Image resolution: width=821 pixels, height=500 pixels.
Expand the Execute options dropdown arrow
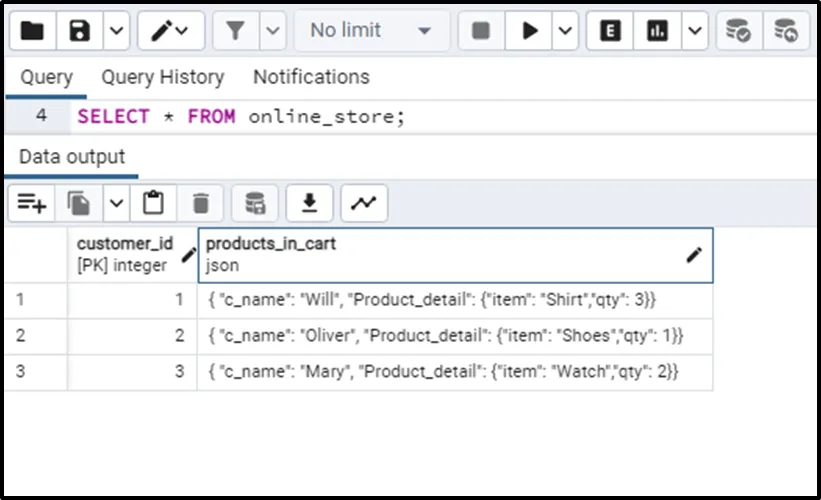coord(566,31)
